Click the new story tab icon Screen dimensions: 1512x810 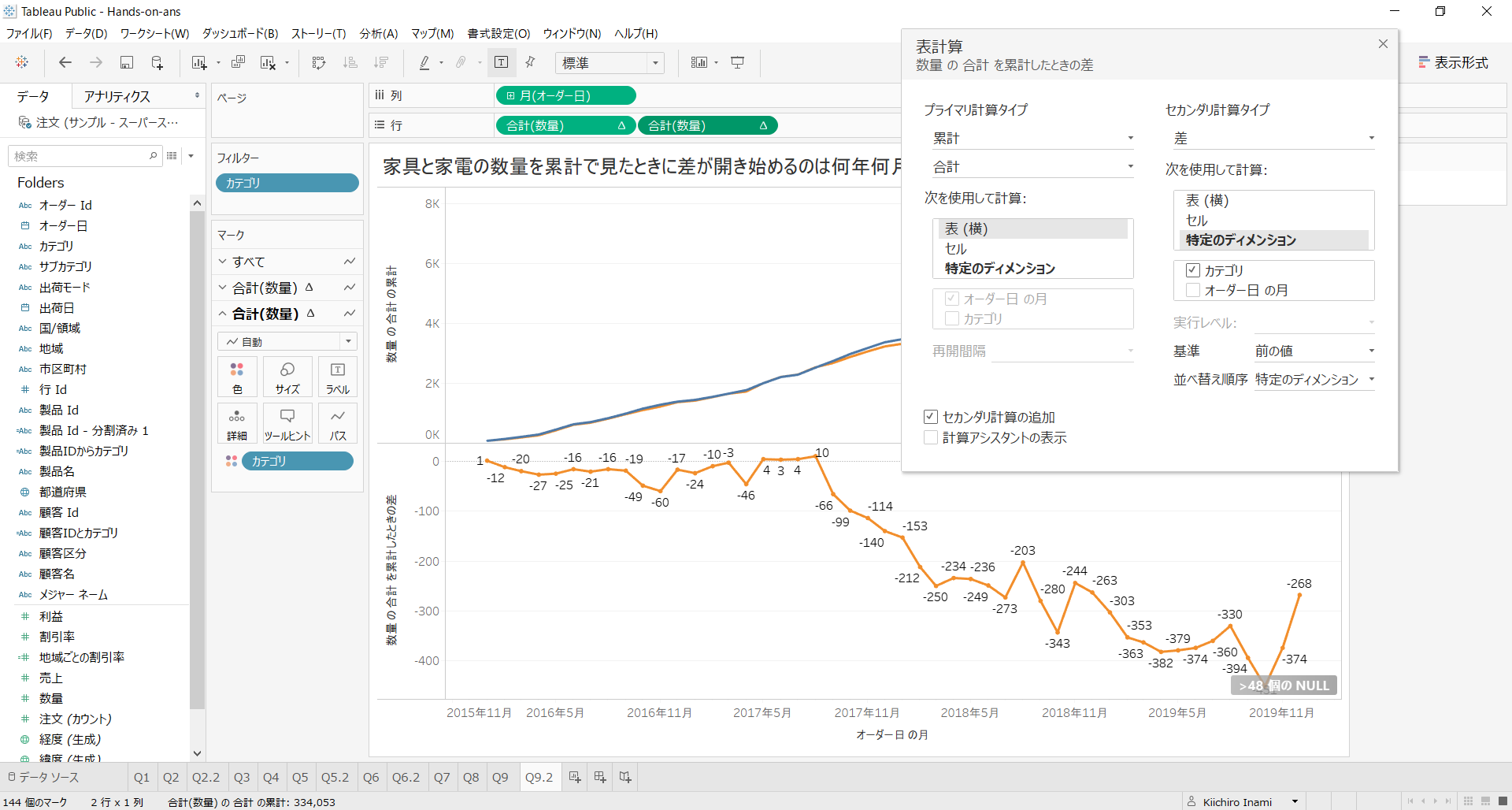(625, 778)
